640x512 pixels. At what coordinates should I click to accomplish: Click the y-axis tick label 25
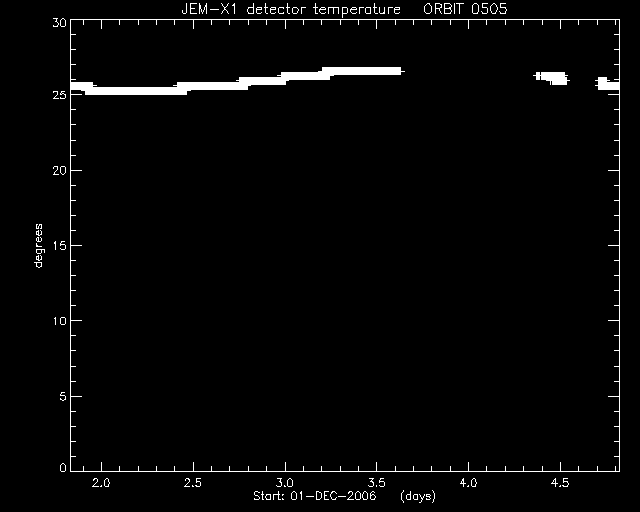click(59, 95)
